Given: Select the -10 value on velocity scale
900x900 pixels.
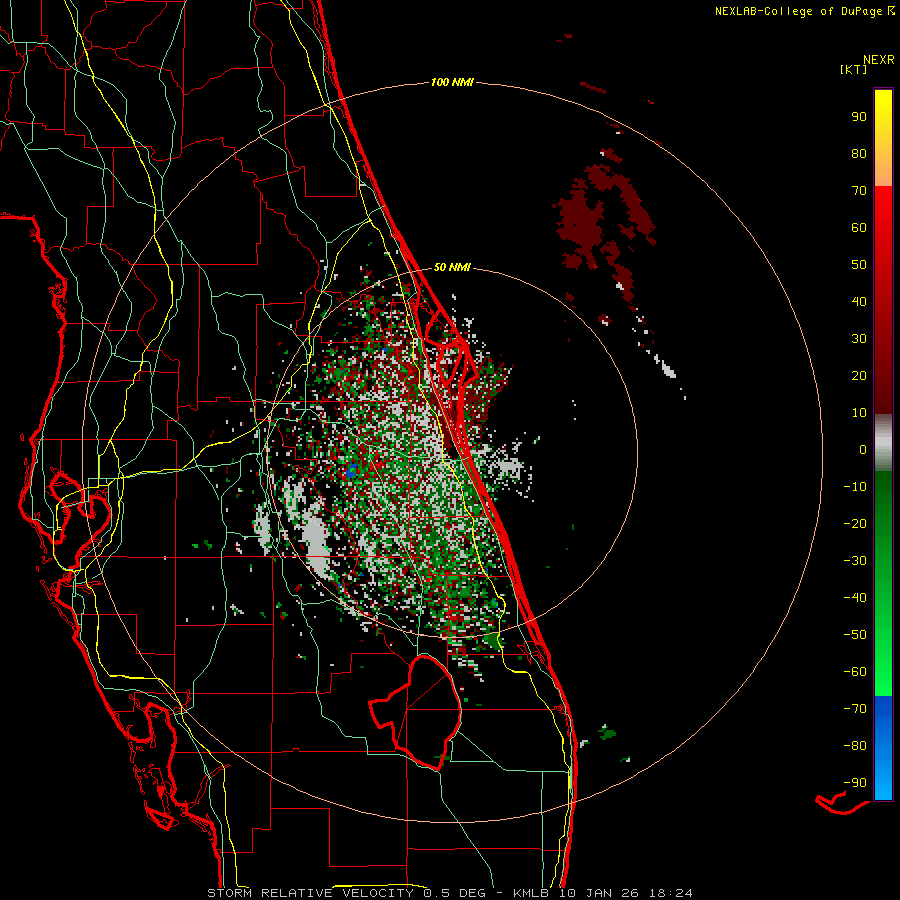Looking at the screenshot, I should [855, 487].
